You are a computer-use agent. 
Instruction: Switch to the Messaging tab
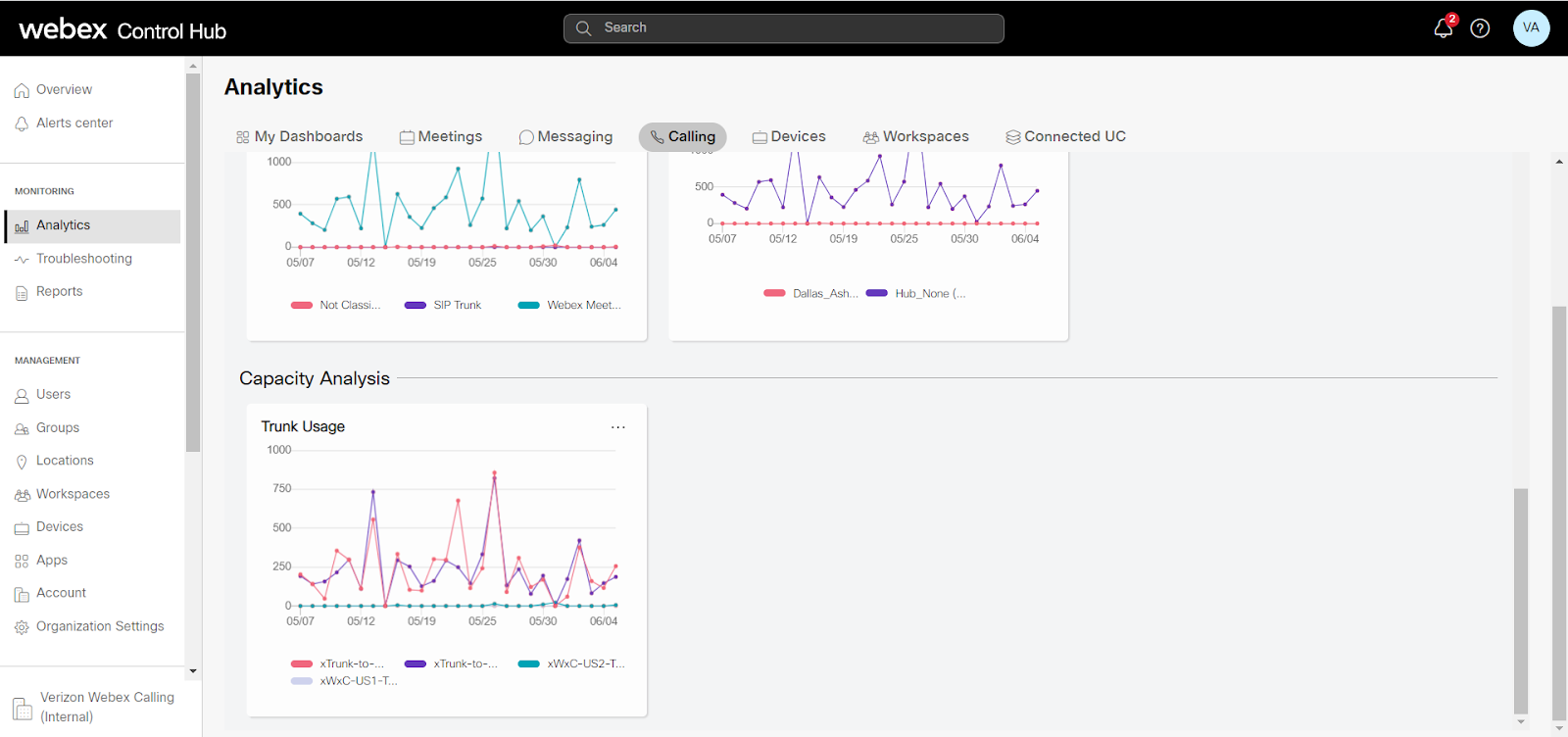[x=565, y=137]
